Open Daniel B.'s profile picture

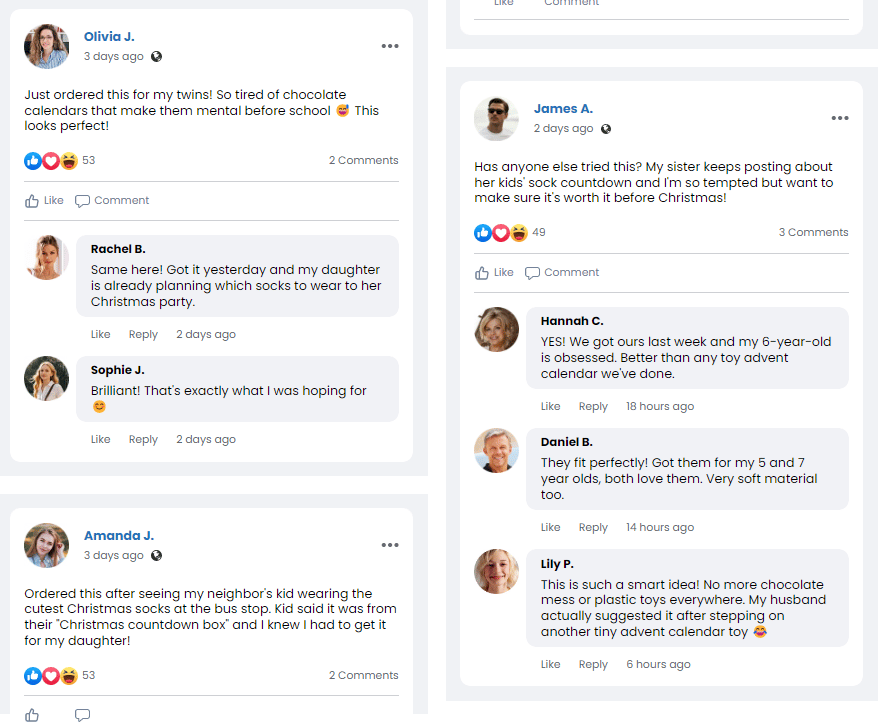point(496,451)
